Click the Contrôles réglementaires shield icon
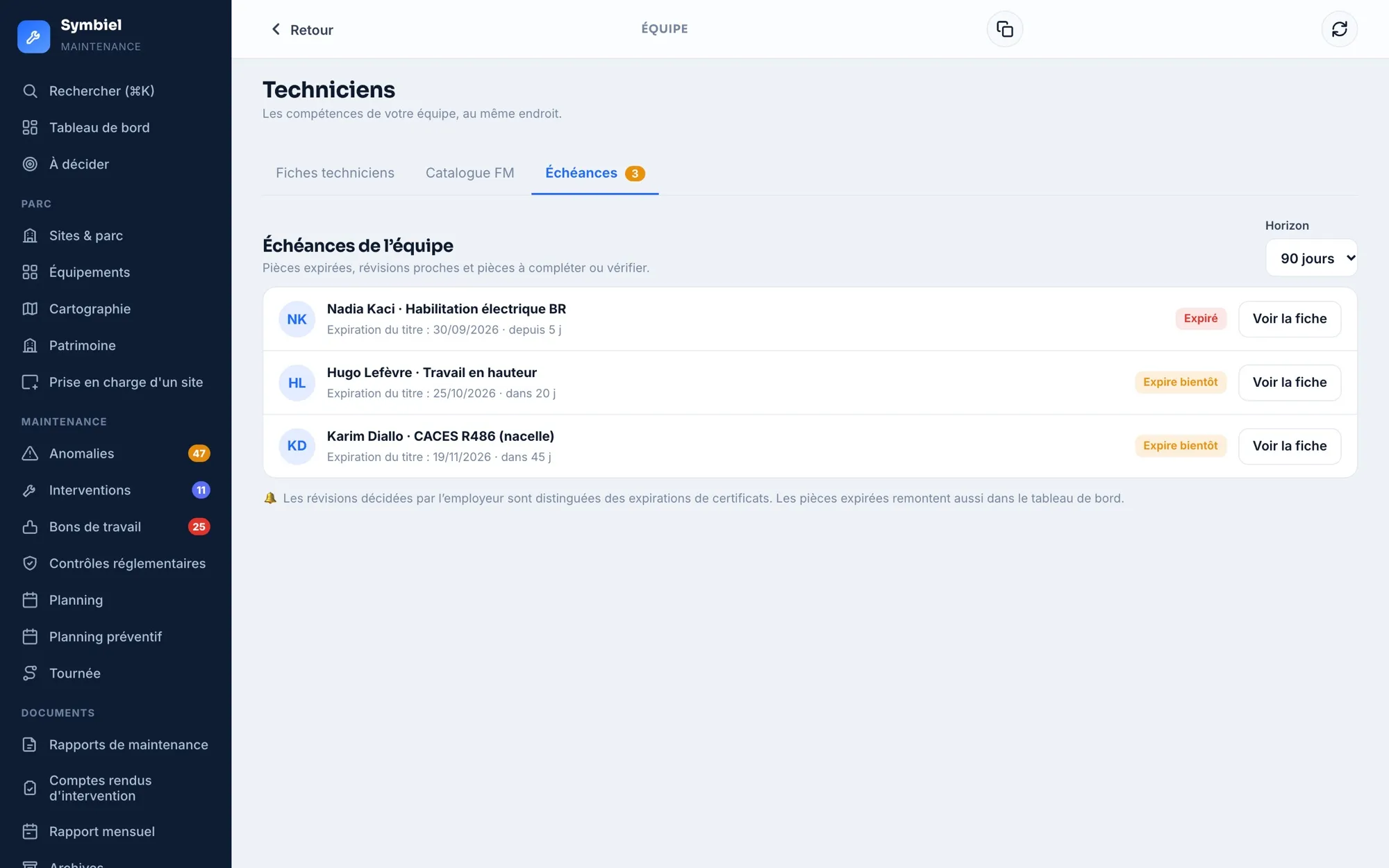 click(30, 564)
